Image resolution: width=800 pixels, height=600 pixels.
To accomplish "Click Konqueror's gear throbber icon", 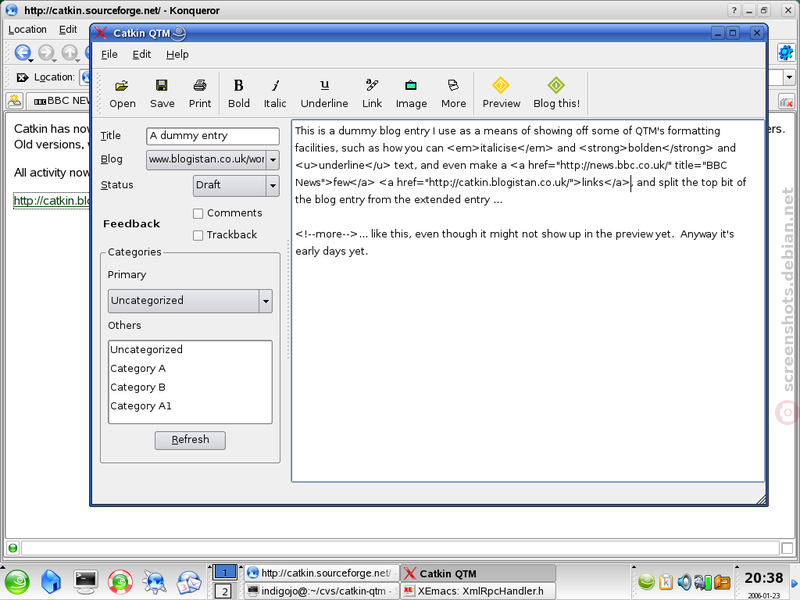I will point(786,52).
